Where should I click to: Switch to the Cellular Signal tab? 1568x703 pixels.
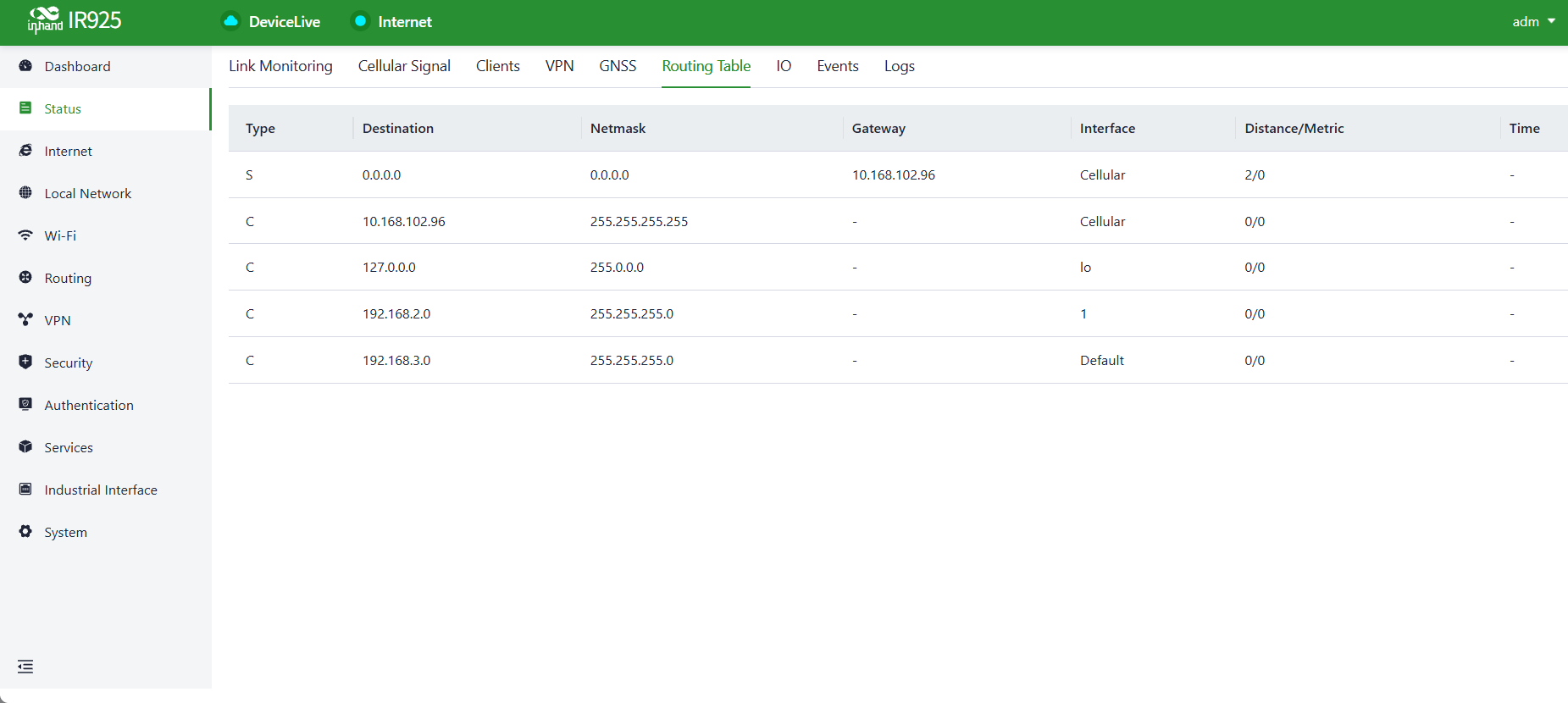[x=404, y=66]
